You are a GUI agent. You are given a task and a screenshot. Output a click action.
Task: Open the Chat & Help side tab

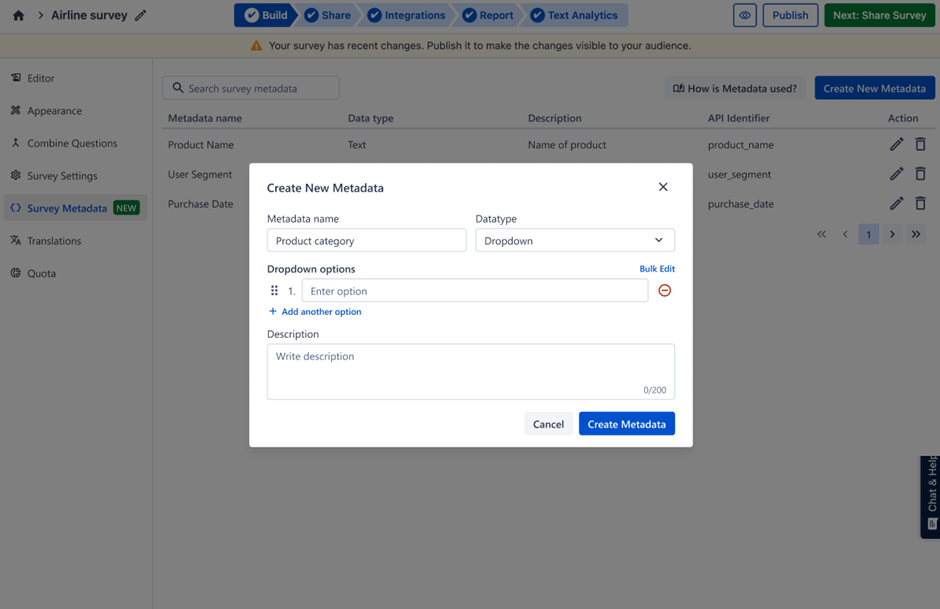coord(931,497)
